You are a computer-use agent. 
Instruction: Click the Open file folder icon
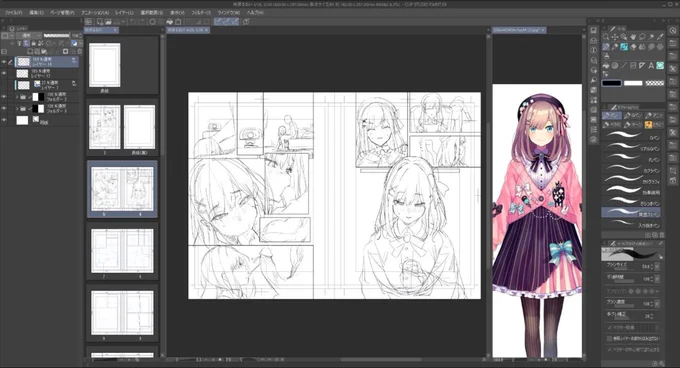(x=108, y=21)
